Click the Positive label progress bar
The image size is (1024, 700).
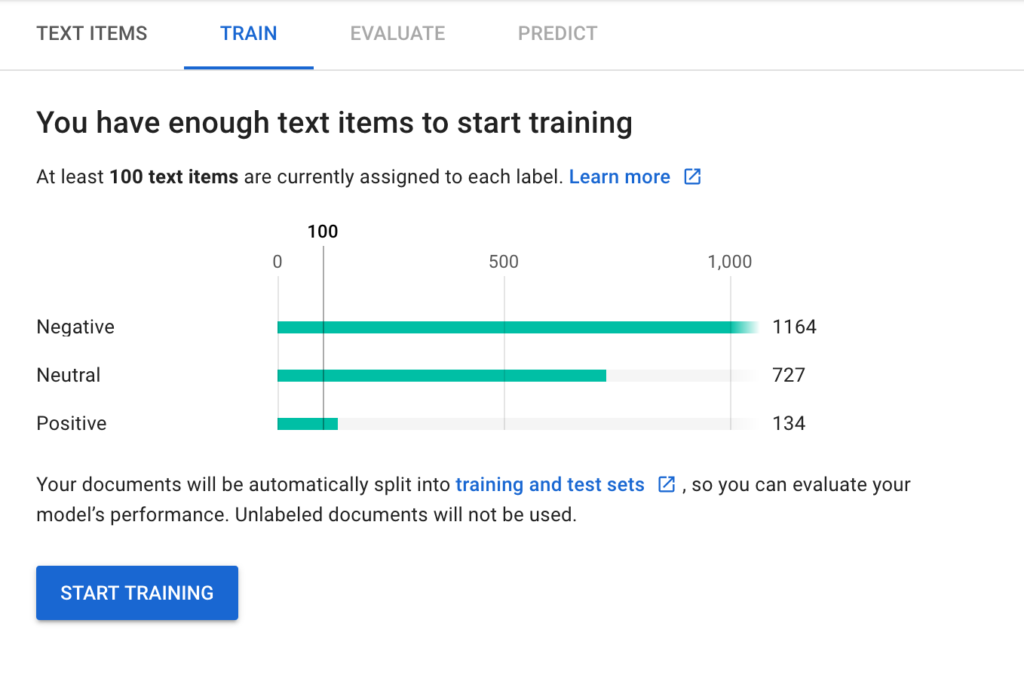(x=517, y=424)
